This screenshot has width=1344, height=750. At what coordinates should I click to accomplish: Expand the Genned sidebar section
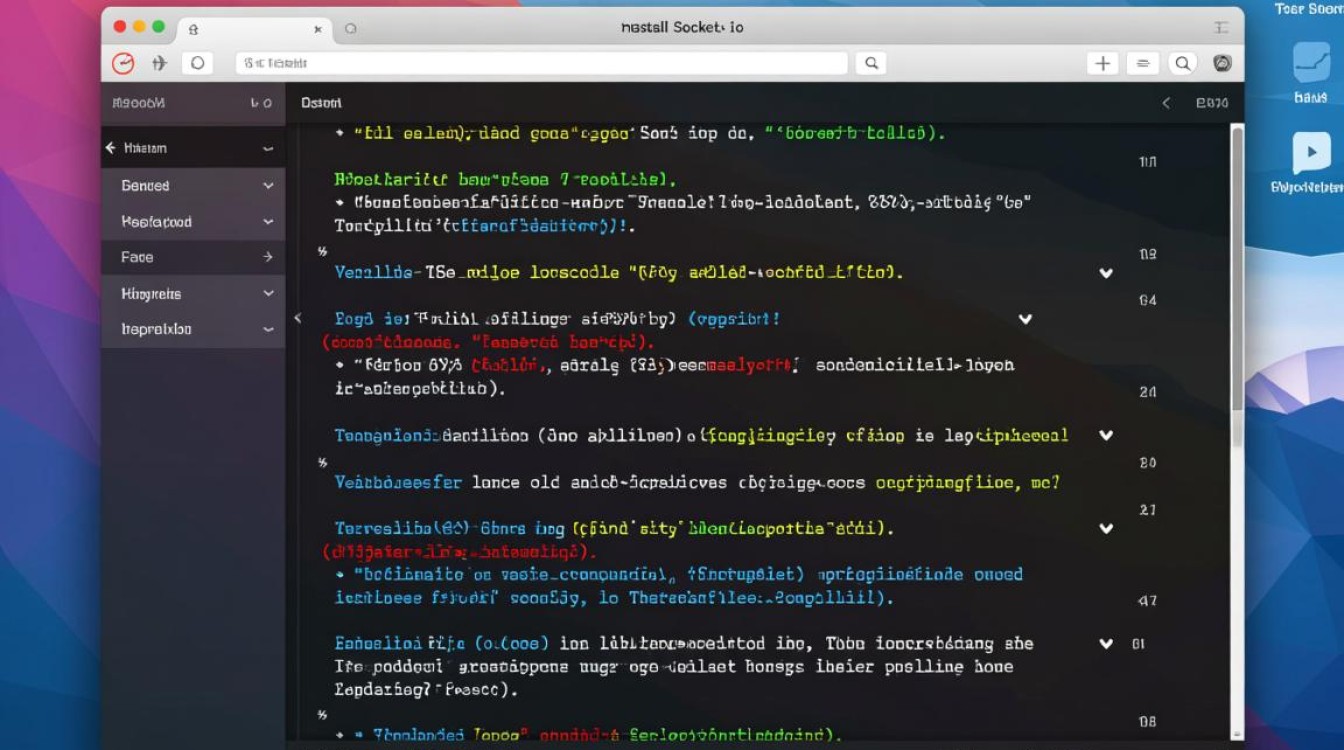click(x=268, y=186)
